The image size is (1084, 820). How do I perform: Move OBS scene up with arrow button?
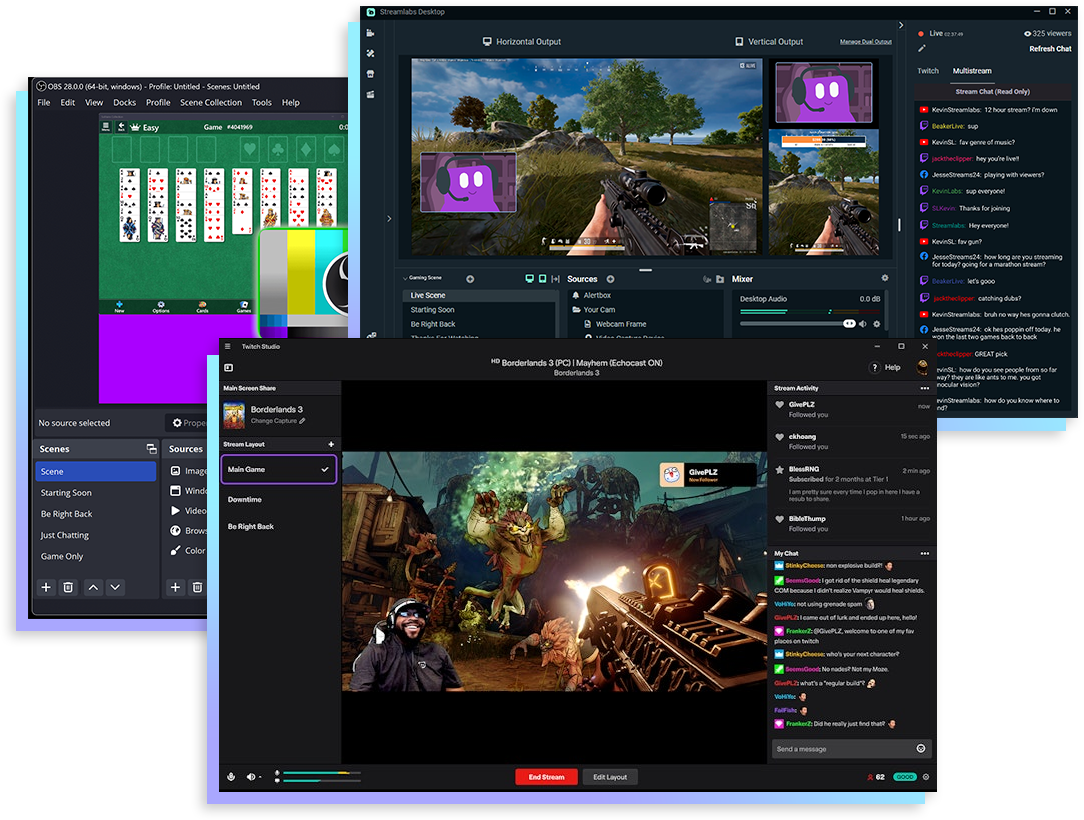(93, 587)
